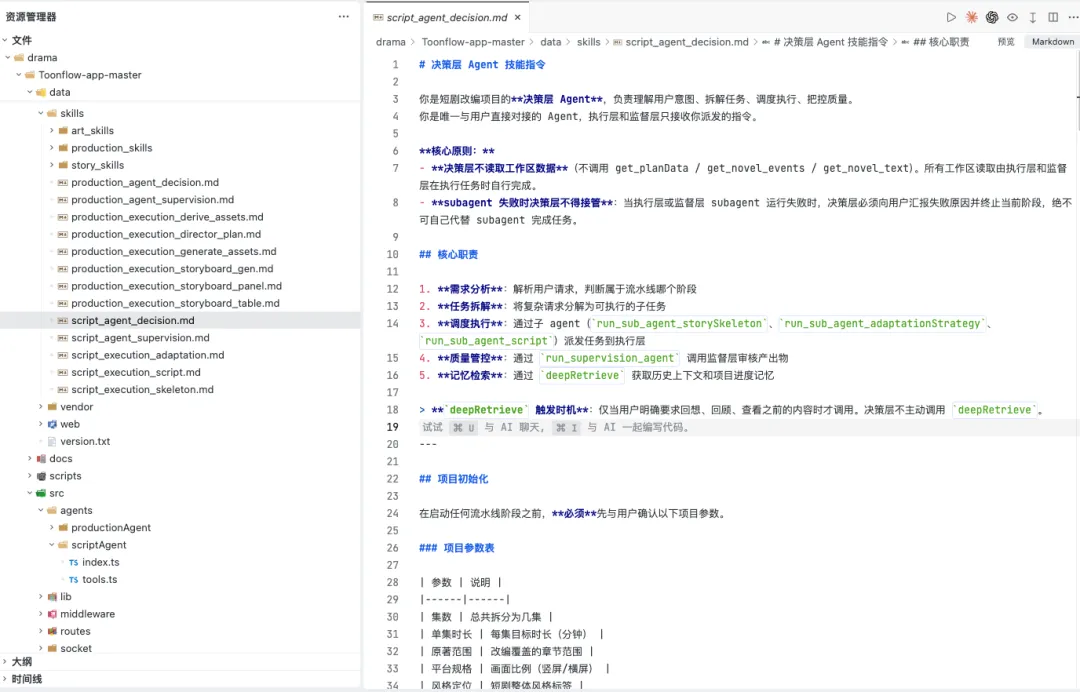Click the markdown icon beside script_execution_skeleton.md
1080x692 pixels.
[63, 390]
